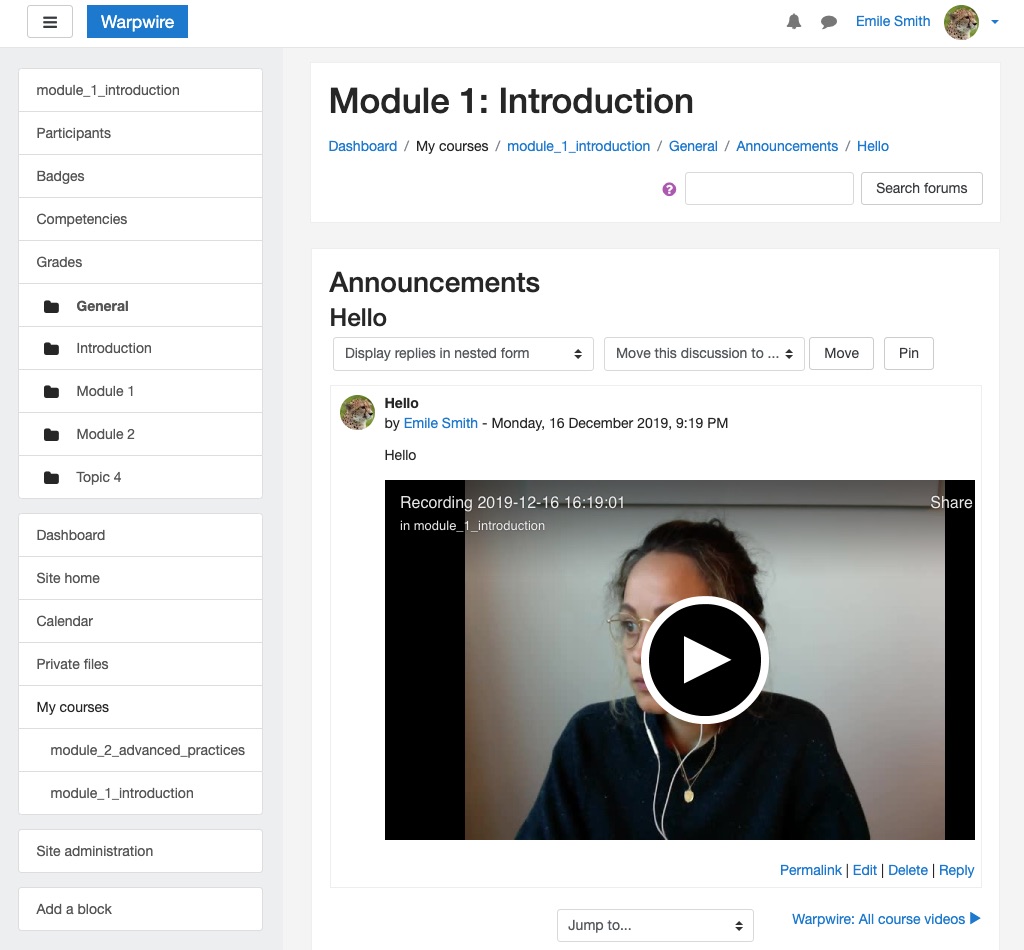The width and height of the screenshot is (1024, 950).
Task: Open the Calendar sidebar item
Action: coord(140,622)
